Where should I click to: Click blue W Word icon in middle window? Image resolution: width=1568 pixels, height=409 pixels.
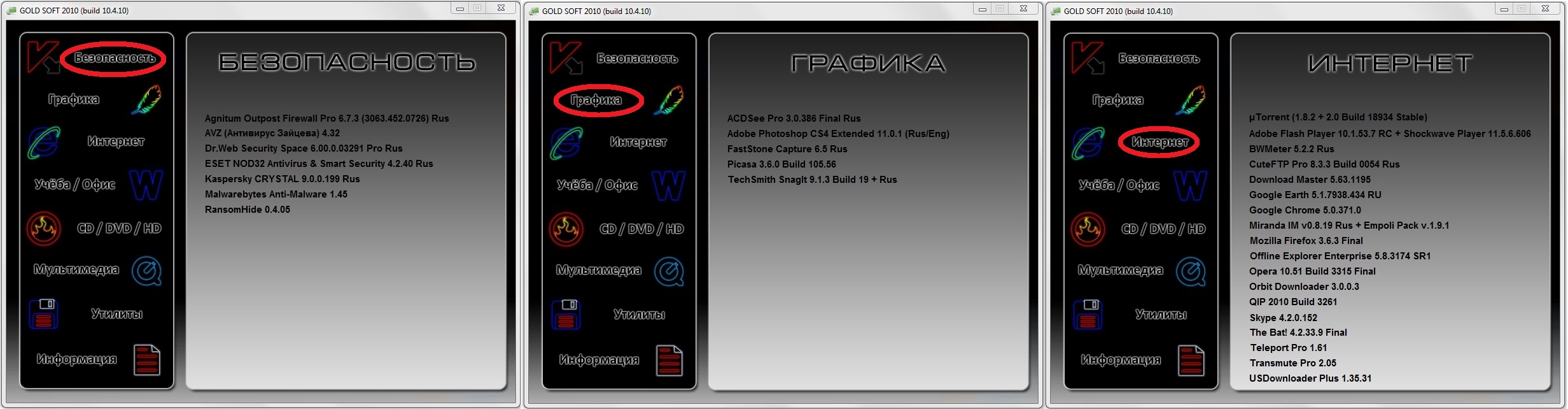(669, 186)
